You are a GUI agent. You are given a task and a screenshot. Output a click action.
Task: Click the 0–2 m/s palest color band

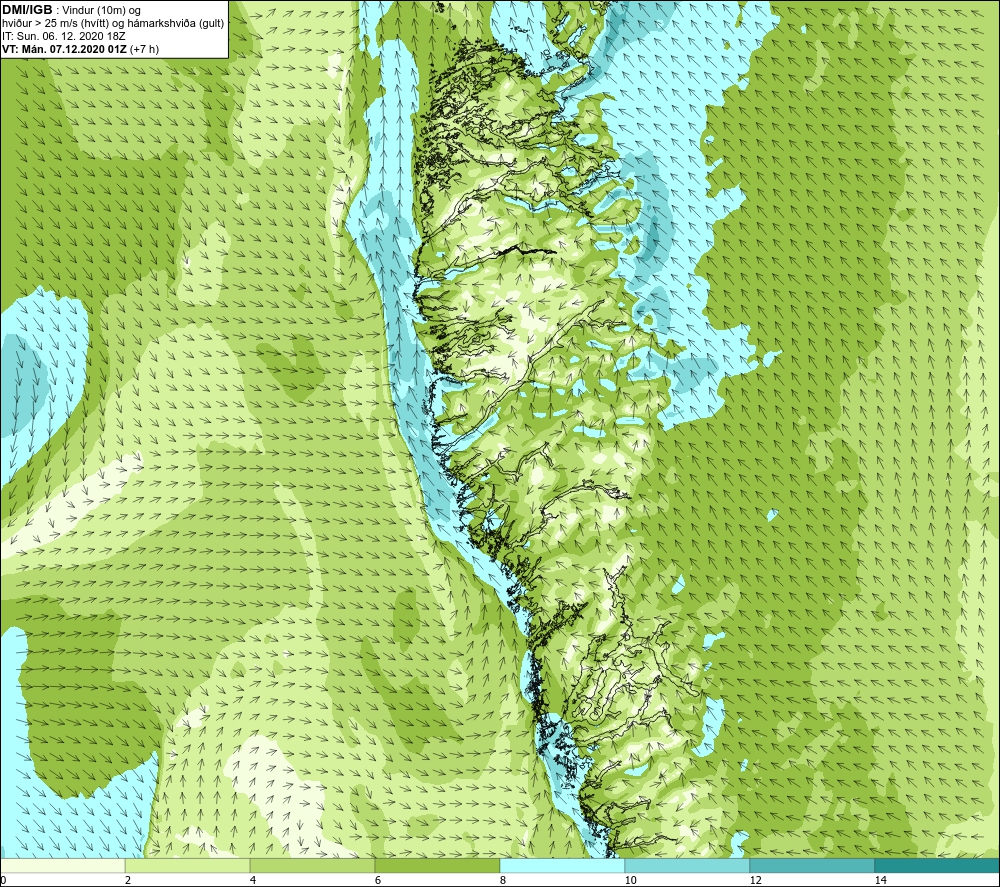pos(62,865)
